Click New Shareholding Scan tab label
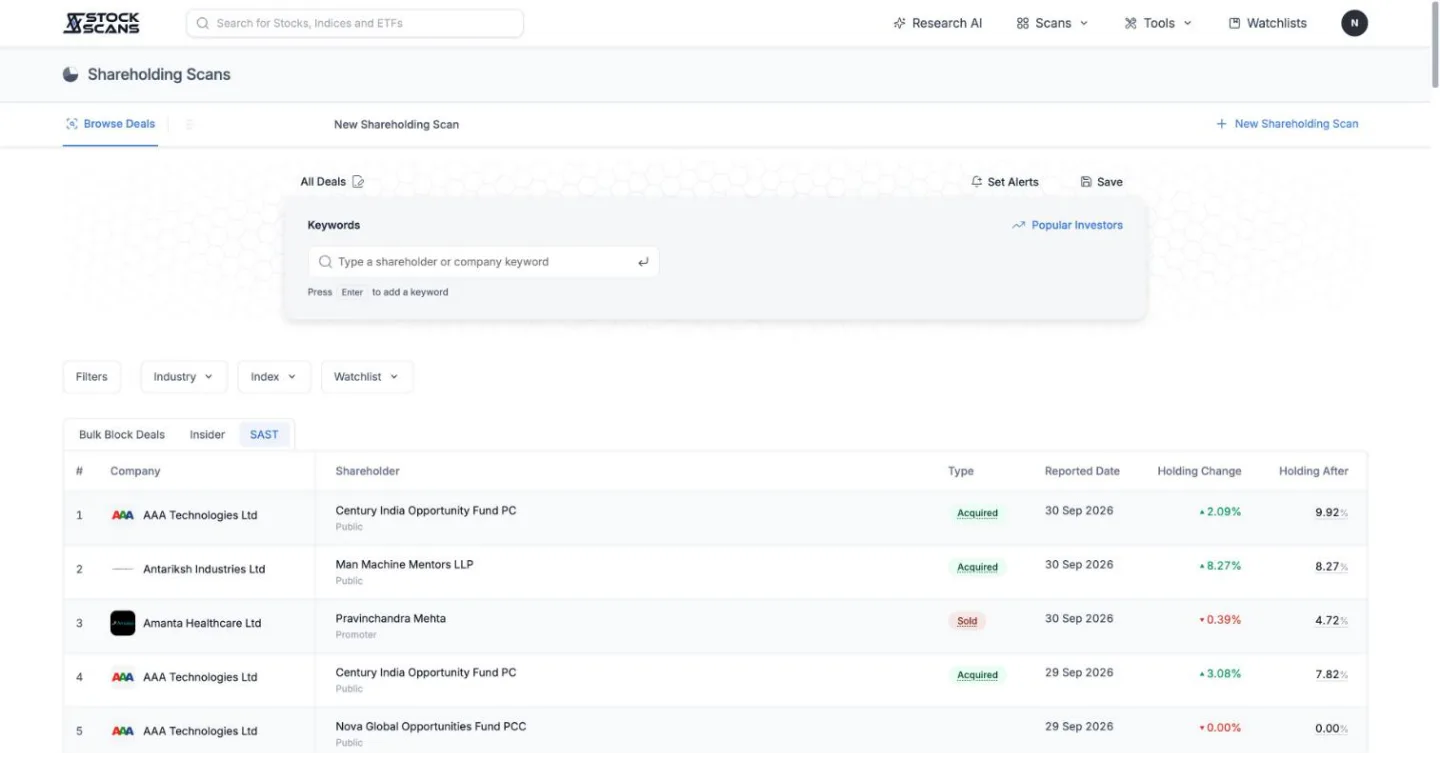 [396, 125]
